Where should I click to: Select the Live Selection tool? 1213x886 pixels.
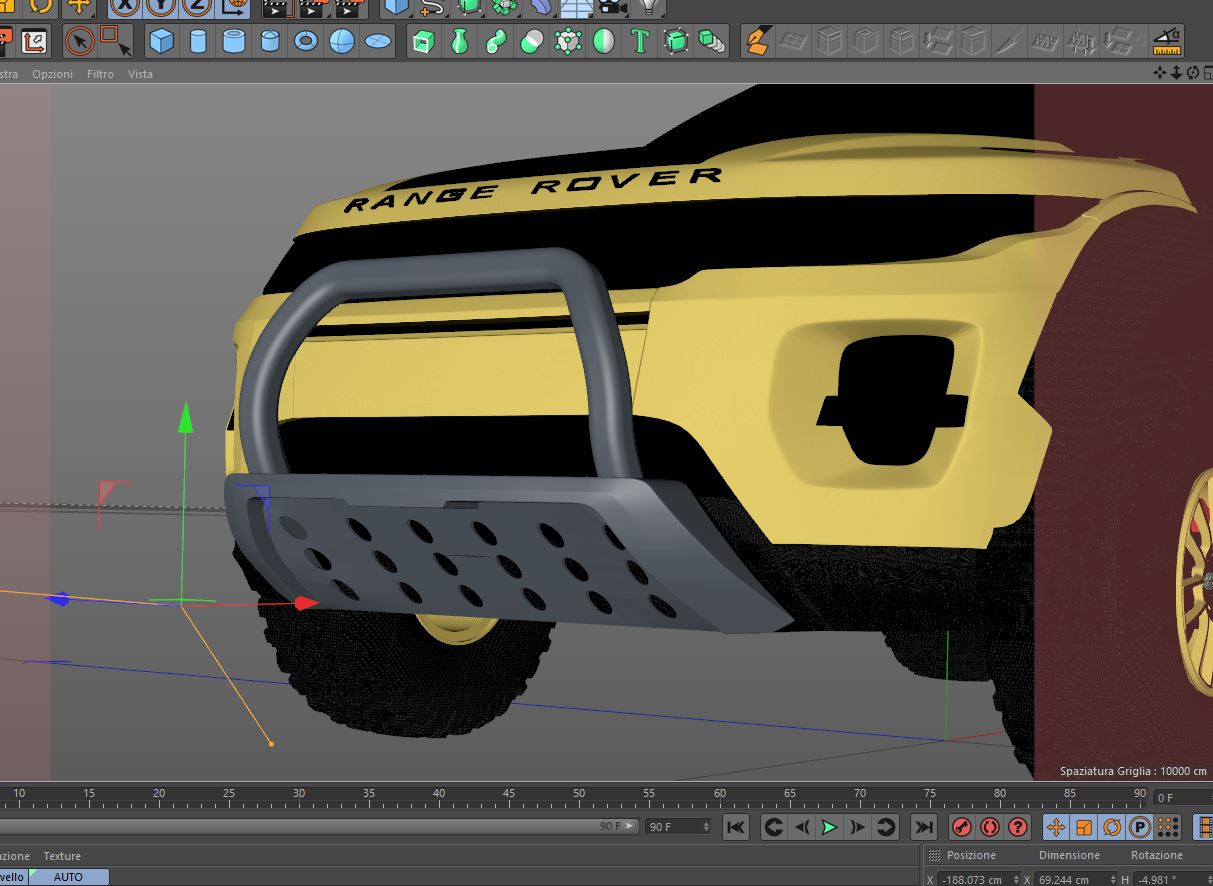pyautogui.click(x=79, y=42)
